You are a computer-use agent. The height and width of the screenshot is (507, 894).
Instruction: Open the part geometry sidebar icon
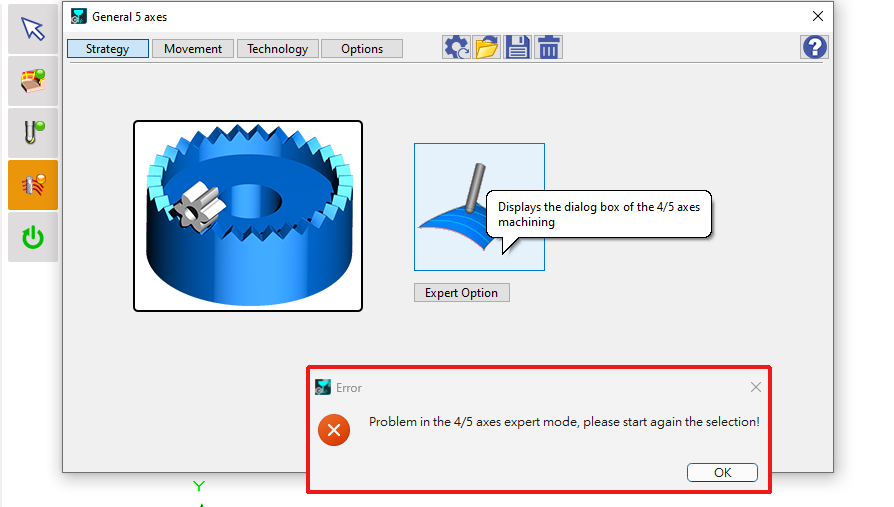click(33, 81)
